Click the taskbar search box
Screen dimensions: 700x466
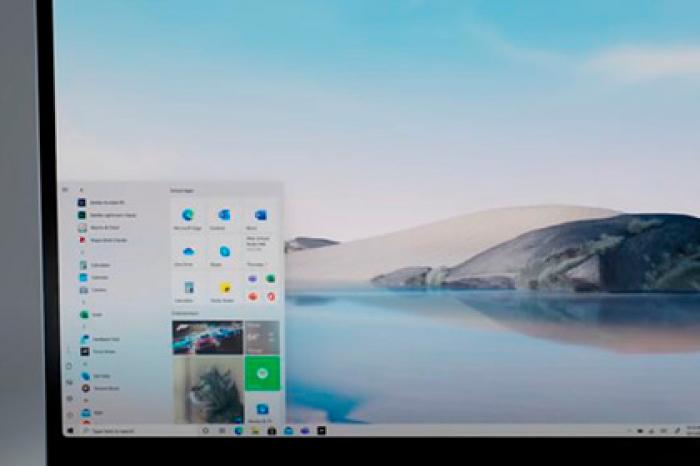click(x=137, y=431)
